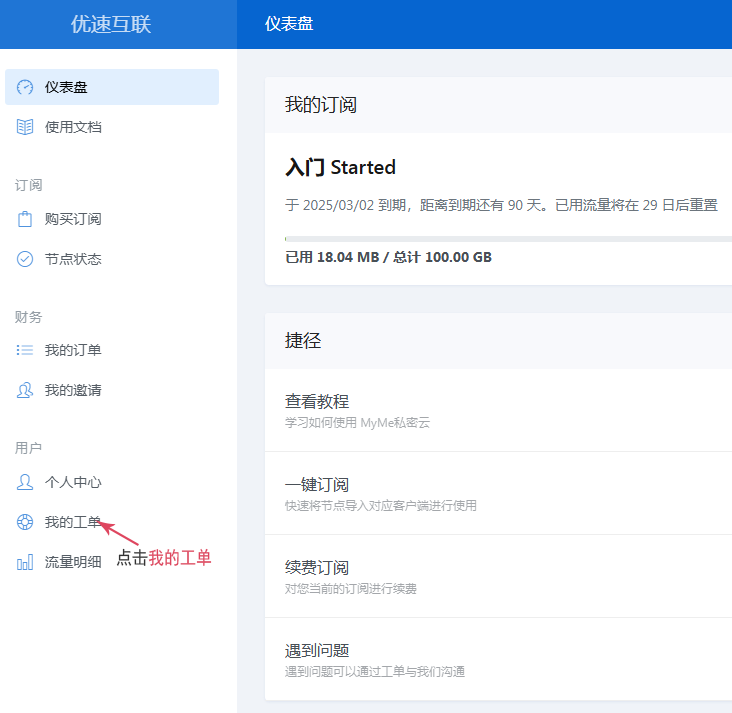The height and width of the screenshot is (713, 732).
Task: Click the people icon beside 我的邀请
Action: [x=25, y=390]
